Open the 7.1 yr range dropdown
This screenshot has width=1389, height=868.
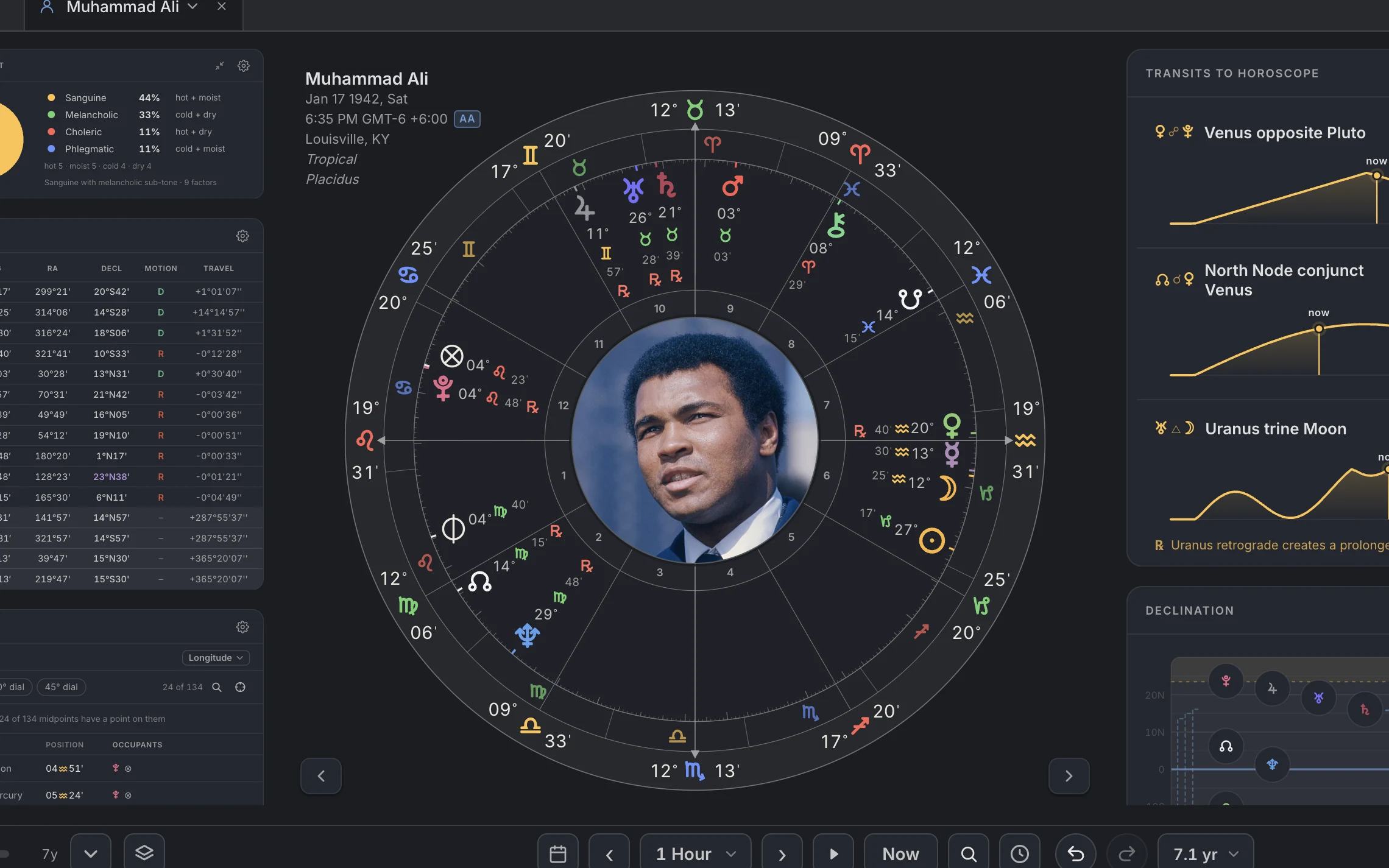click(x=1205, y=853)
